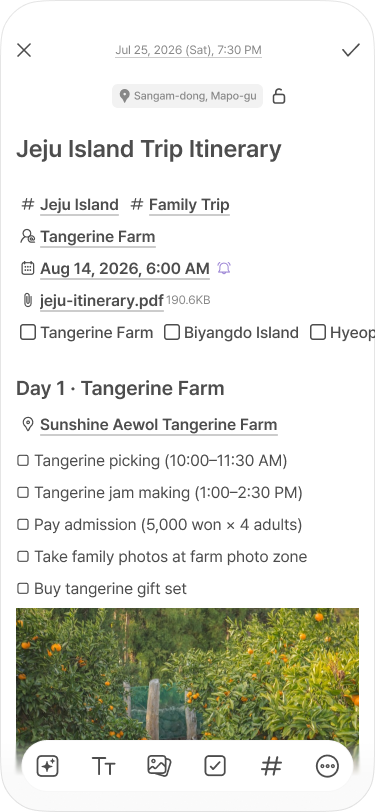This screenshot has height=812, width=375.
Task: Tap the AI sparkle icon in bottom toolbar
Action: coord(47,766)
